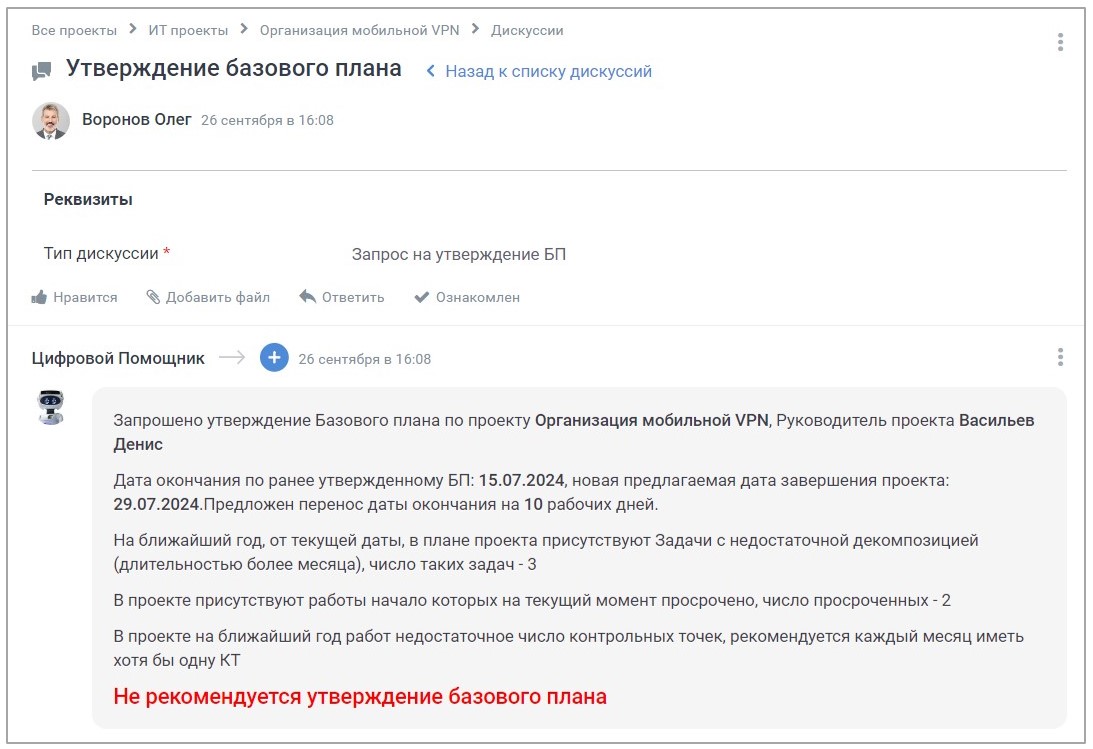1093x749 pixels.
Task: Click the Цифровой Помощник sender name
Action: point(118,358)
